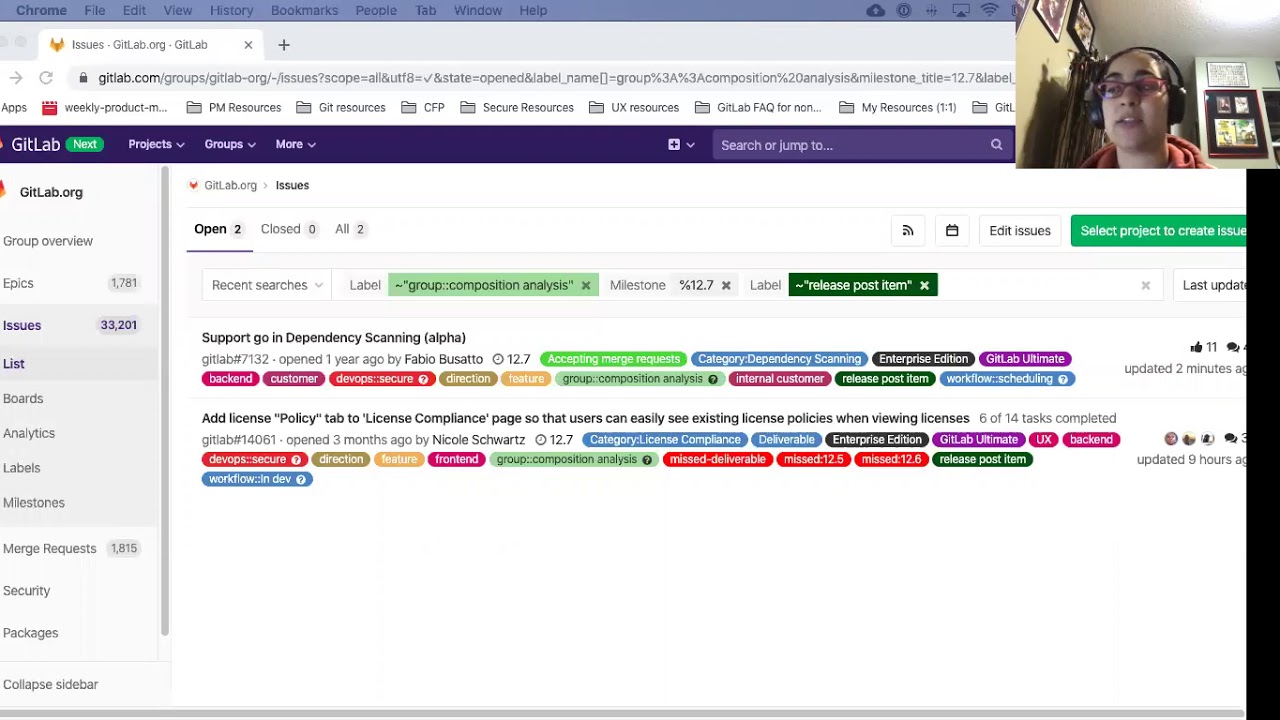This screenshot has width=1280, height=720.
Task: Open Fabio Busatto author link
Action: point(443,359)
